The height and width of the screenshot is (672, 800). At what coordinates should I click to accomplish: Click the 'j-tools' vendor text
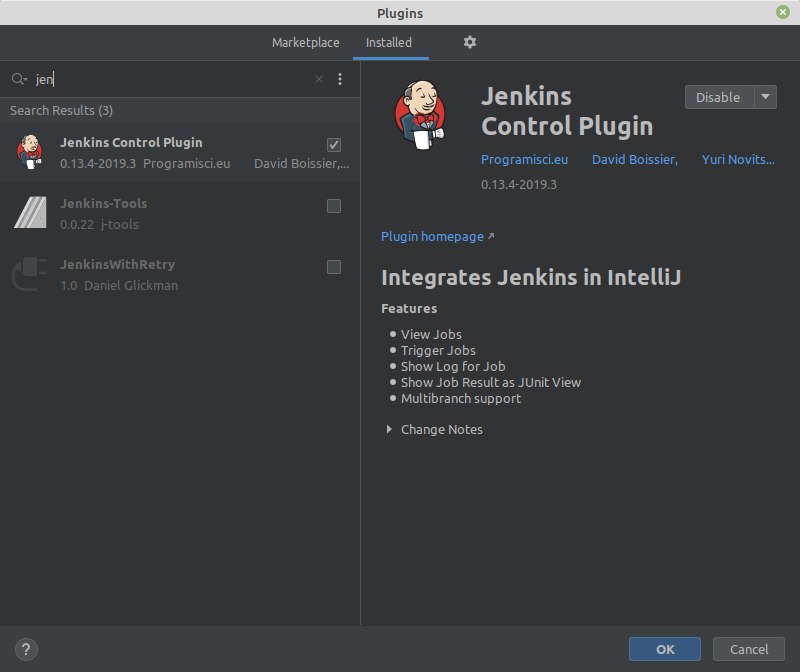pos(119,225)
